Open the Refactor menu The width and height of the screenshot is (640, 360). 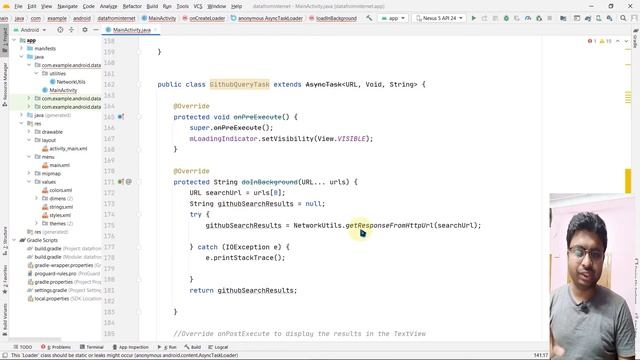pyautogui.click(x=132, y=6)
